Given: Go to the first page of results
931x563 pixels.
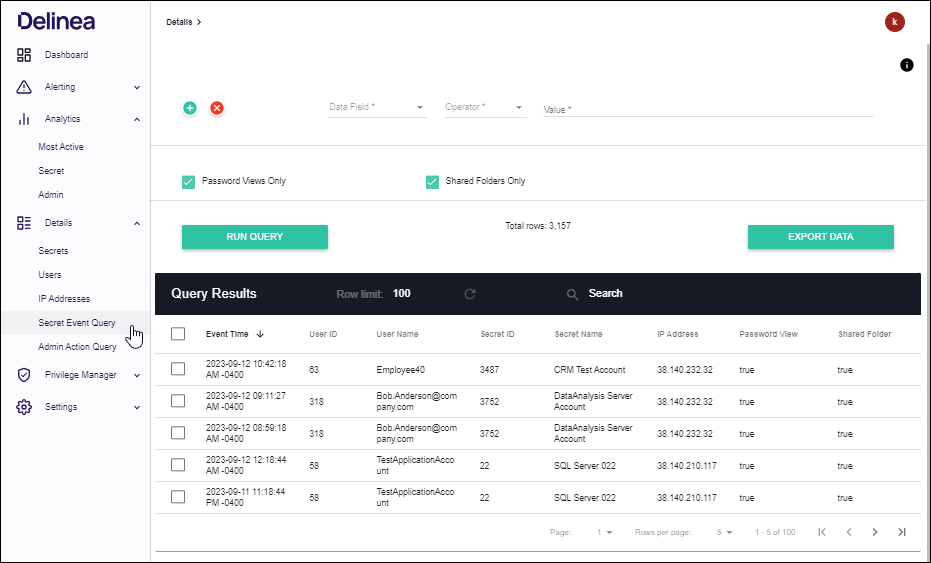Looking at the screenshot, I should (822, 532).
